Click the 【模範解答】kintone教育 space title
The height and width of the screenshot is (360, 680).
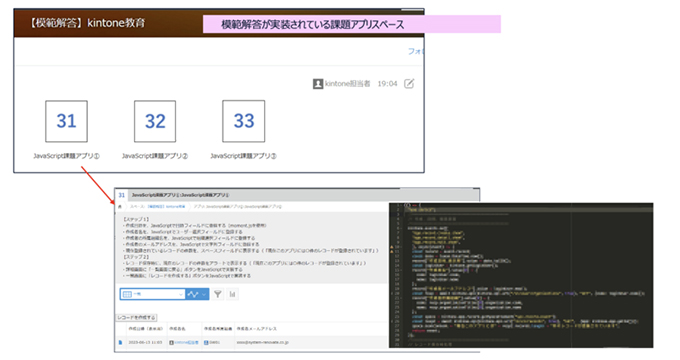86,23
